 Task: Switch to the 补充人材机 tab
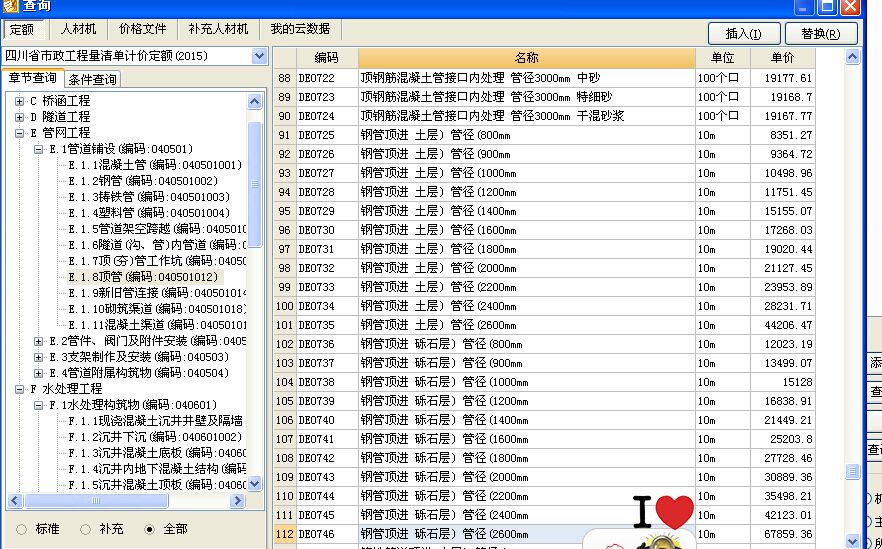pyautogui.click(x=218, y=29)
